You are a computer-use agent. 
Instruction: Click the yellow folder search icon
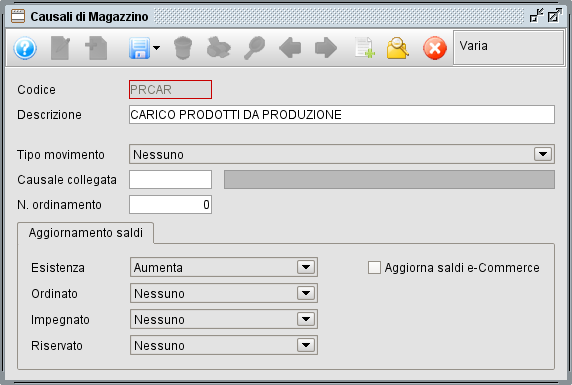coord(398,48)
